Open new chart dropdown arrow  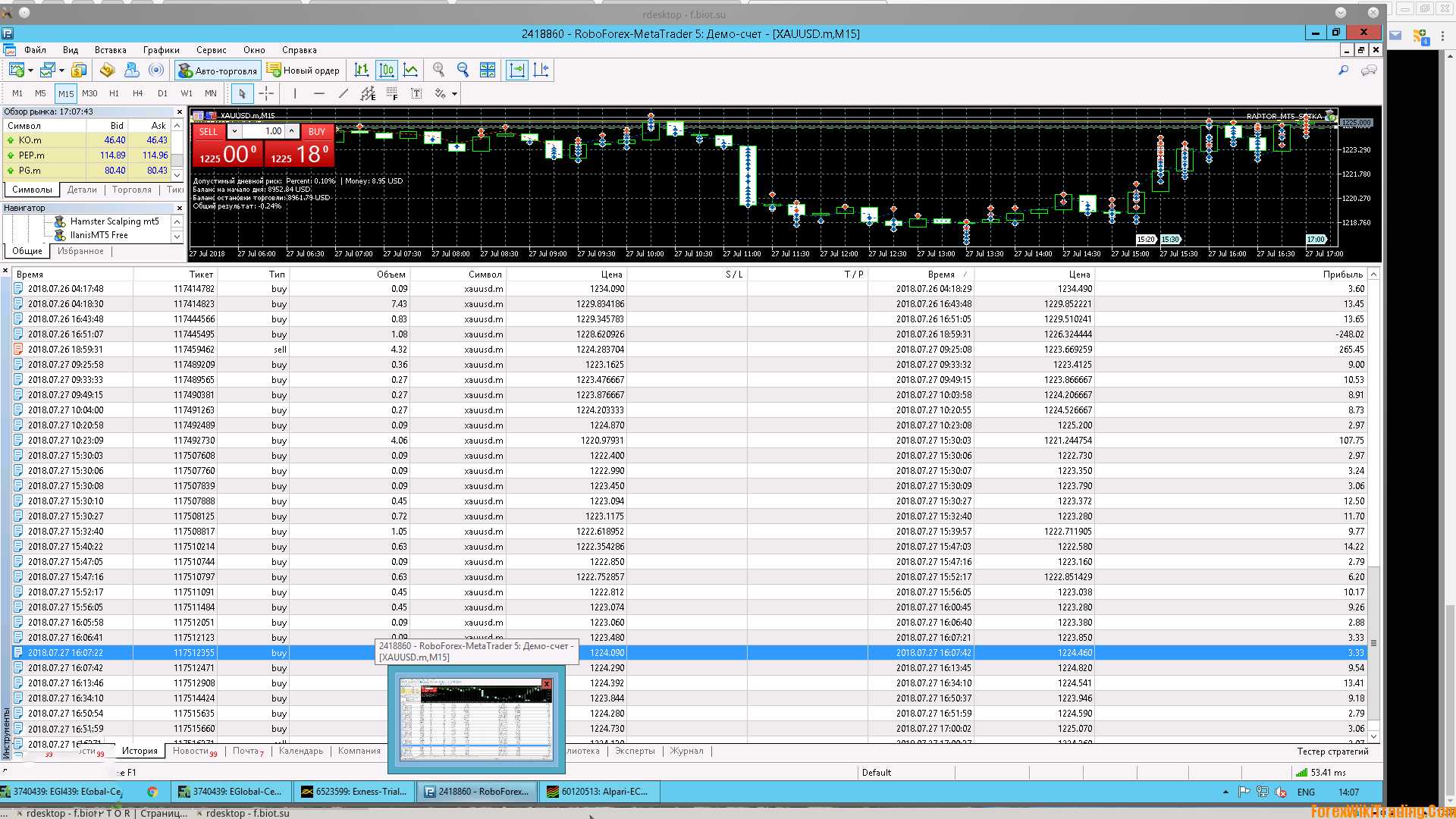(x=30, y=71)
